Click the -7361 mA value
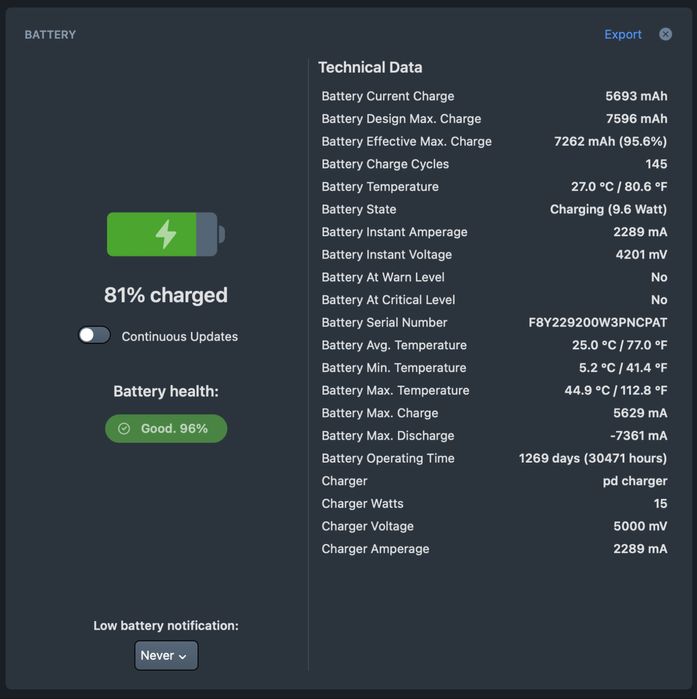The width and height of the screenshot is (697, 699). pyautogui.click(x=639, y=436)
